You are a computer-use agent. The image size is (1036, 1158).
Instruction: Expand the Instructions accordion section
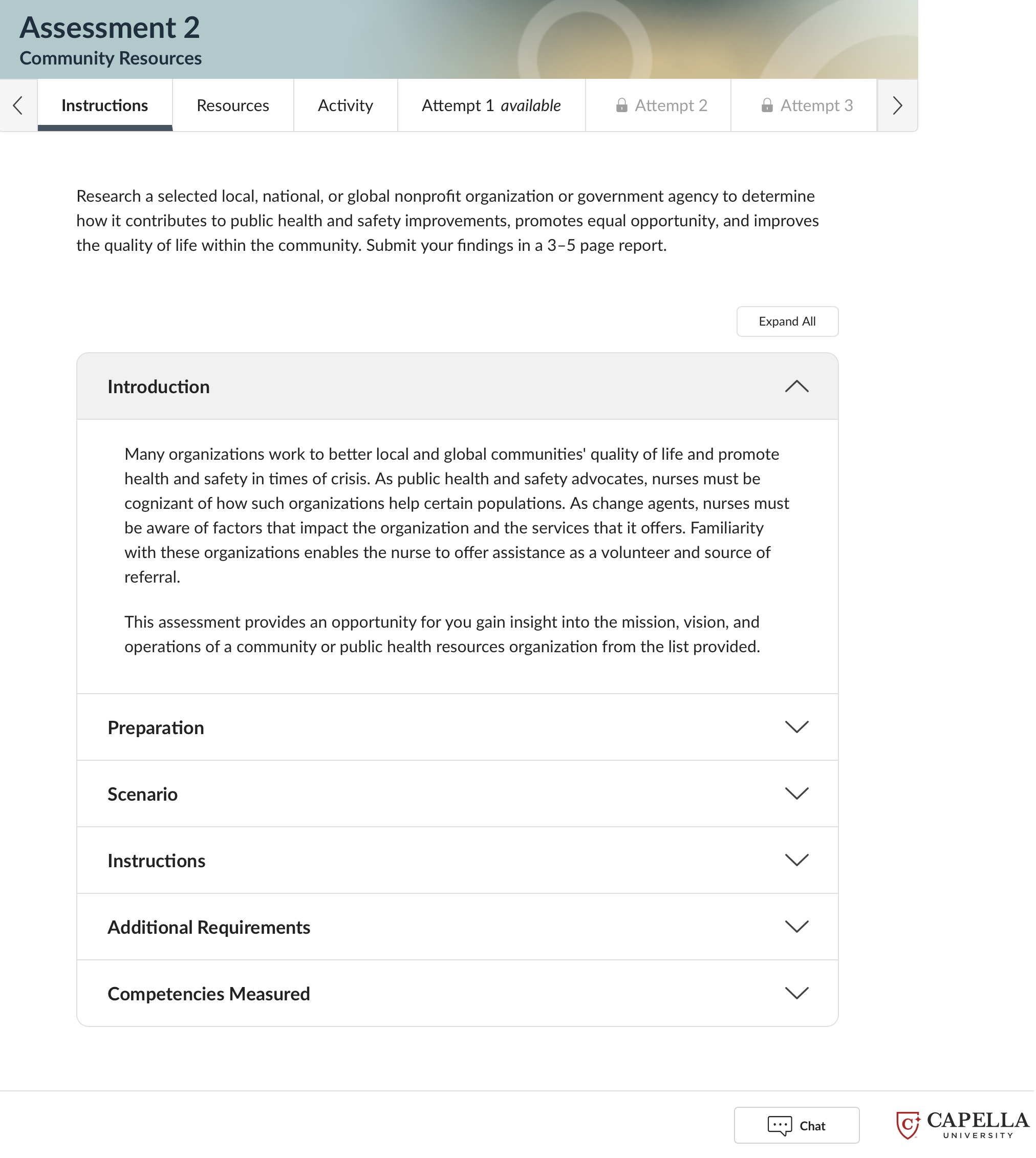pyautogui.click(x=458, y=860)
